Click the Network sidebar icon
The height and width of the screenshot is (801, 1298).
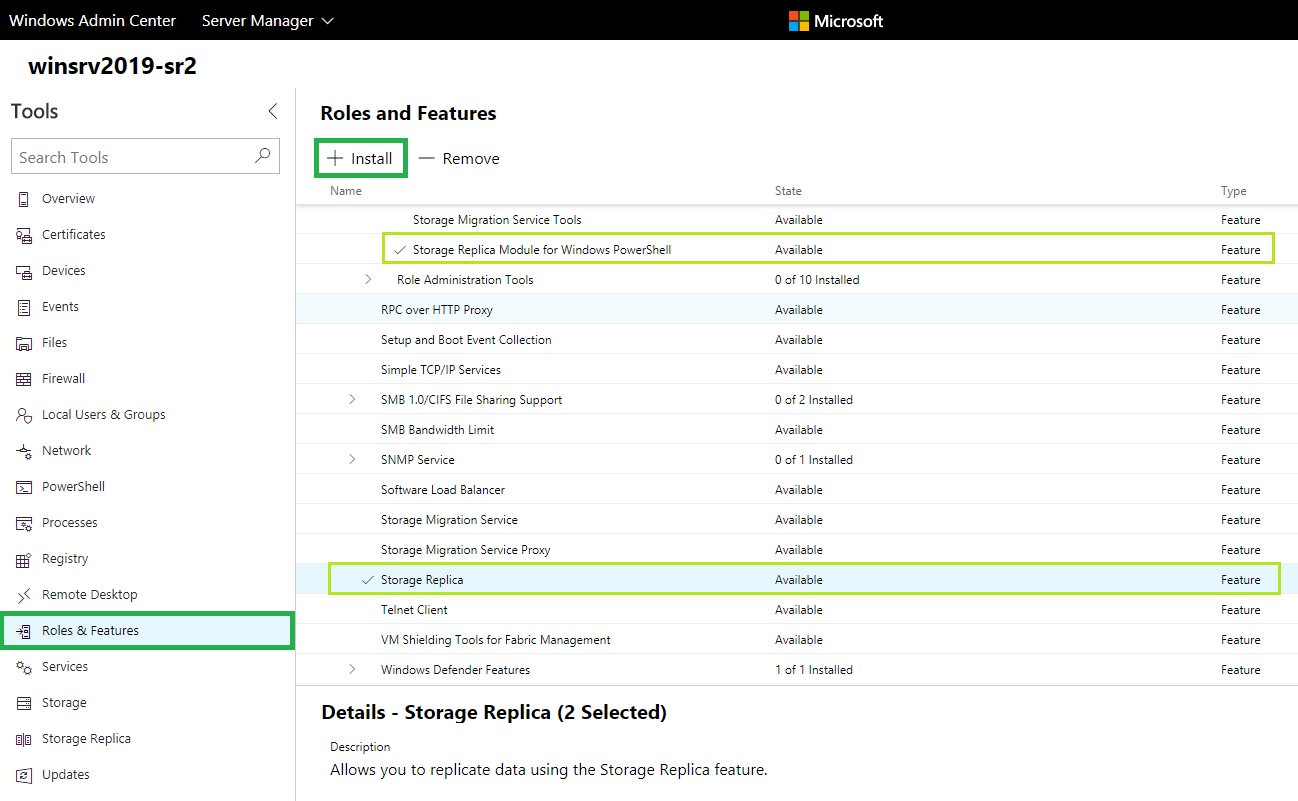24,451
